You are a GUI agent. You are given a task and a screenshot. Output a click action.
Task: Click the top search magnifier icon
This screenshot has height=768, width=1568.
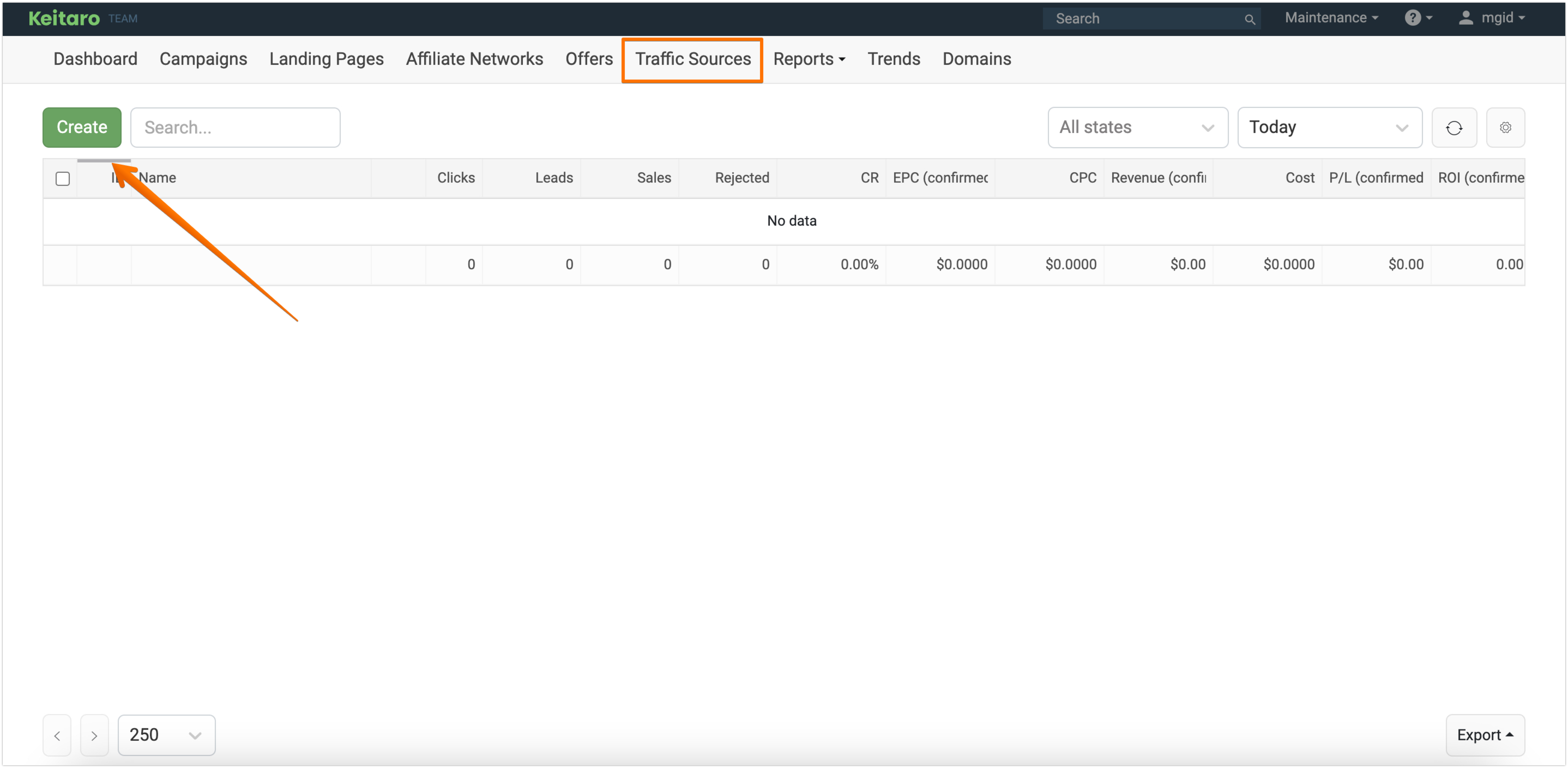(x=1249, y=19)
